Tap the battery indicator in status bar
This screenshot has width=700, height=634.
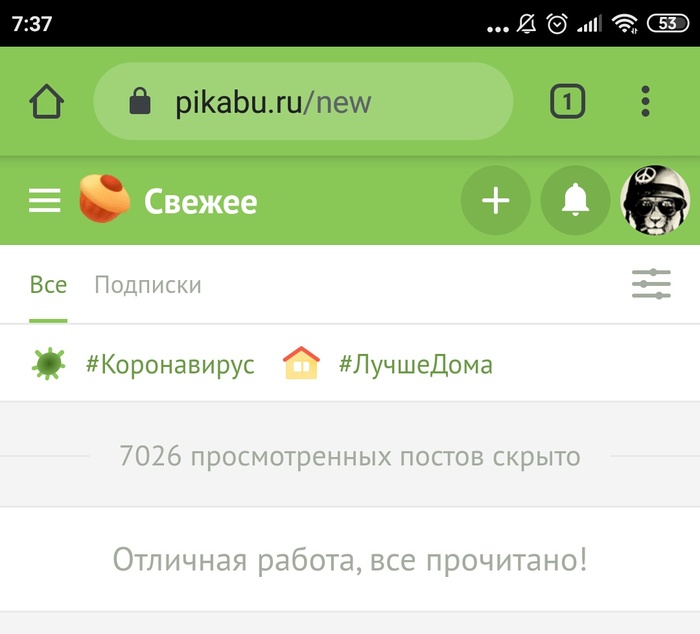[667, 23]
